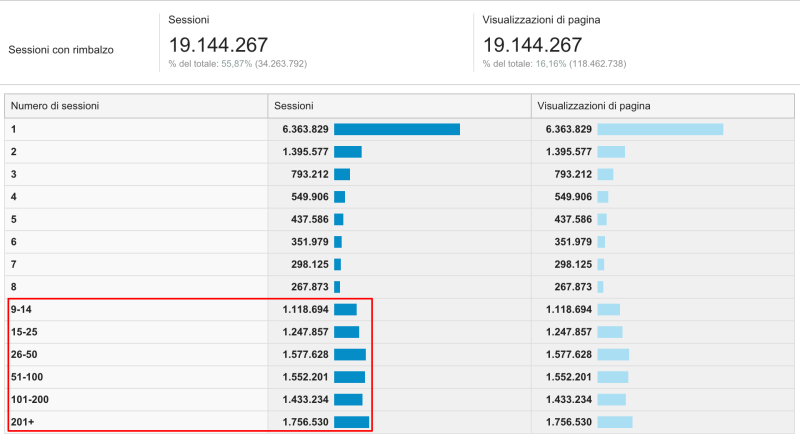Click the '26-50' session count row label

(x=24, y=354)
